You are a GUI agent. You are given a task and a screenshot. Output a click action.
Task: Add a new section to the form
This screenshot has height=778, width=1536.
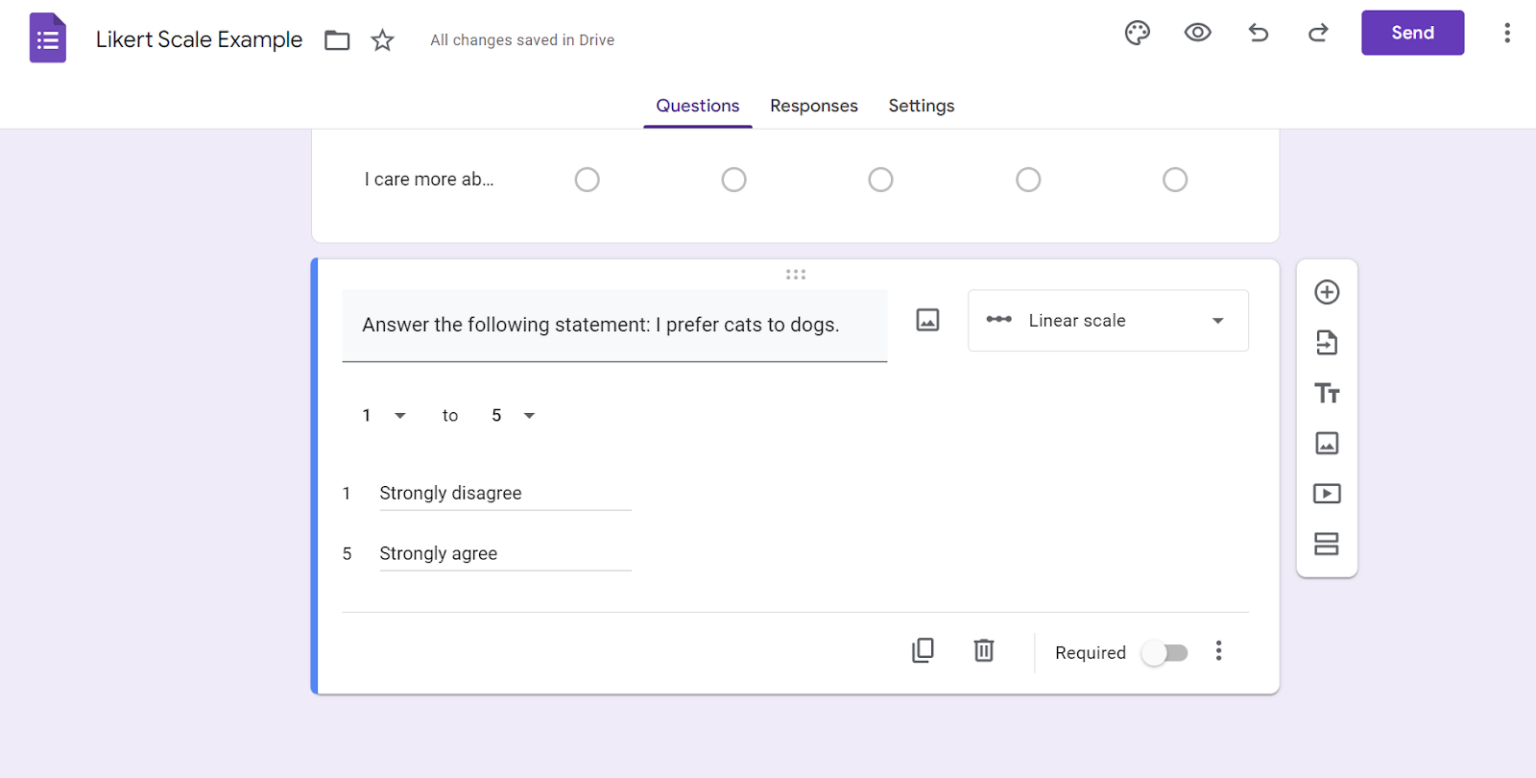[1327, 543]
